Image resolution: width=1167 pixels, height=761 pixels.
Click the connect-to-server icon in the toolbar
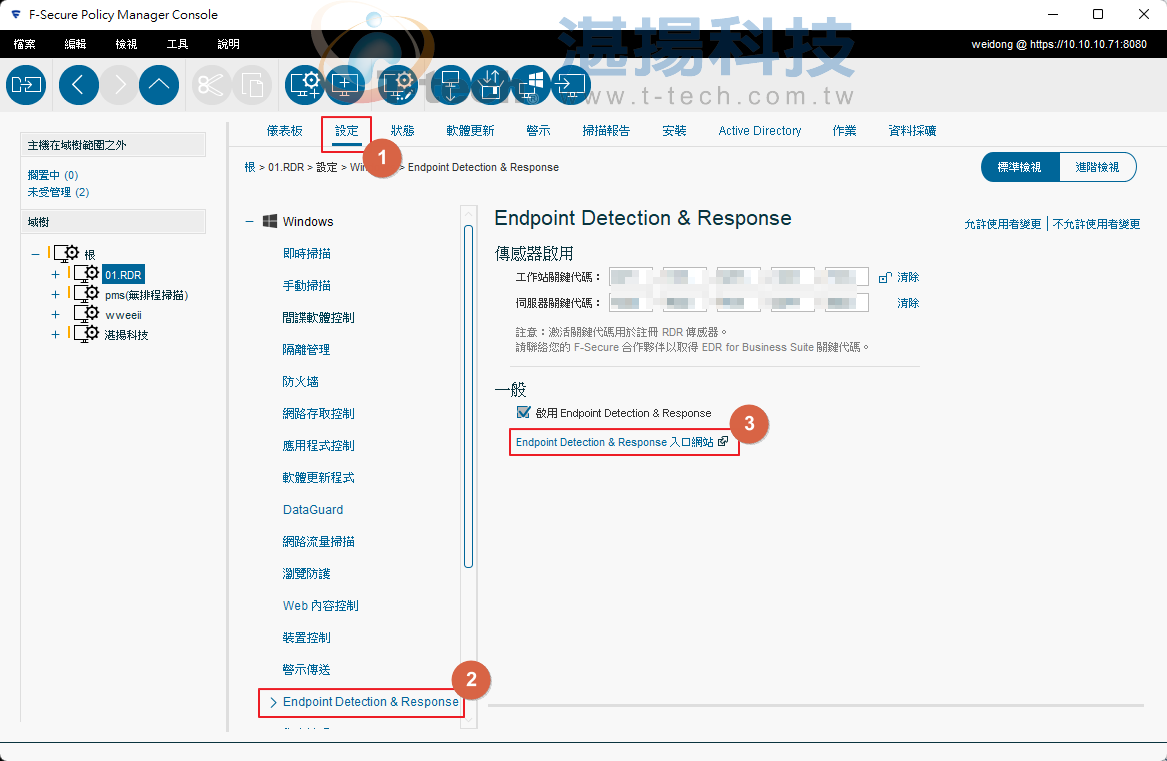[x=26, y=85]
